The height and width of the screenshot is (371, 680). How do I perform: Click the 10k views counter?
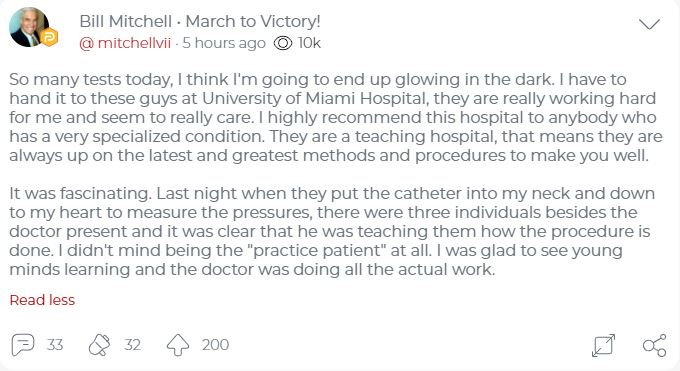coord(309,43)
